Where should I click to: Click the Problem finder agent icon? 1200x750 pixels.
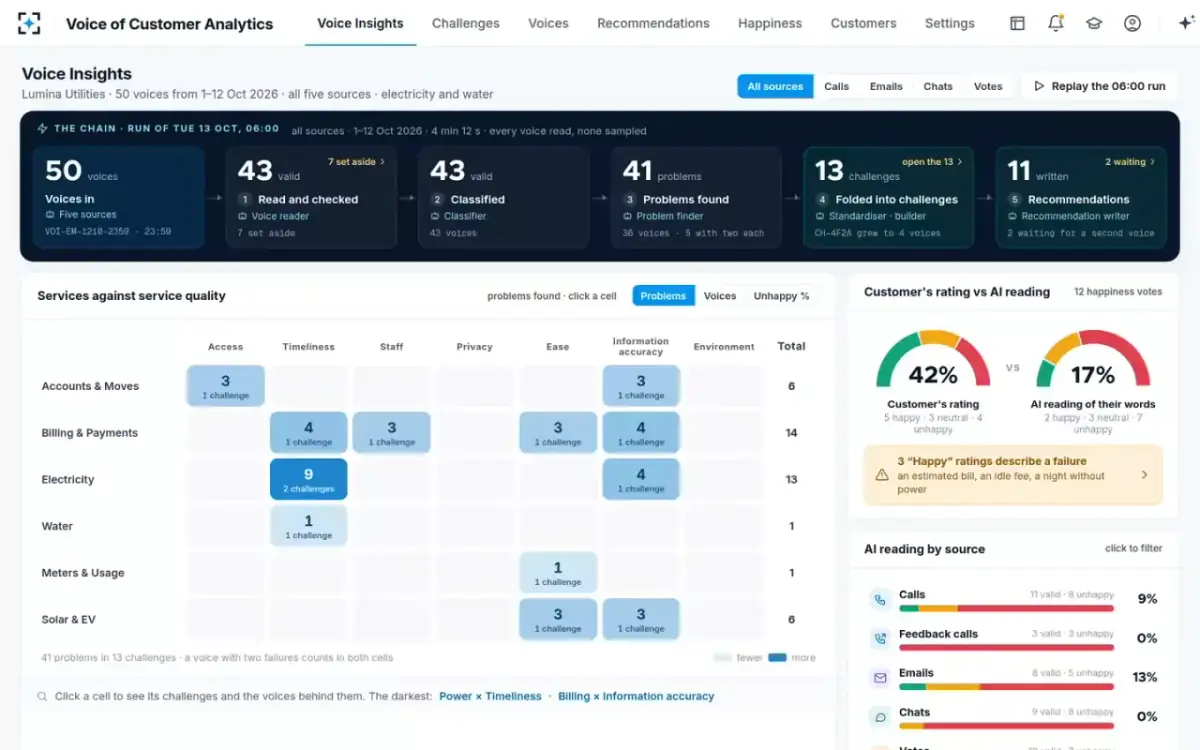627,216
